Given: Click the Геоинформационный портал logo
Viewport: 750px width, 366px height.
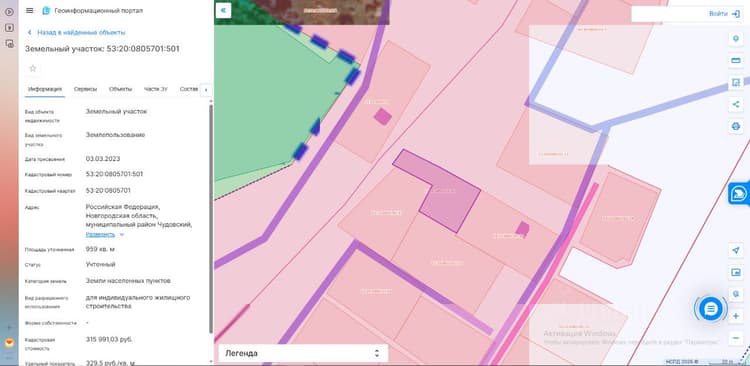Looking at the screenshot, I should 46,11.
